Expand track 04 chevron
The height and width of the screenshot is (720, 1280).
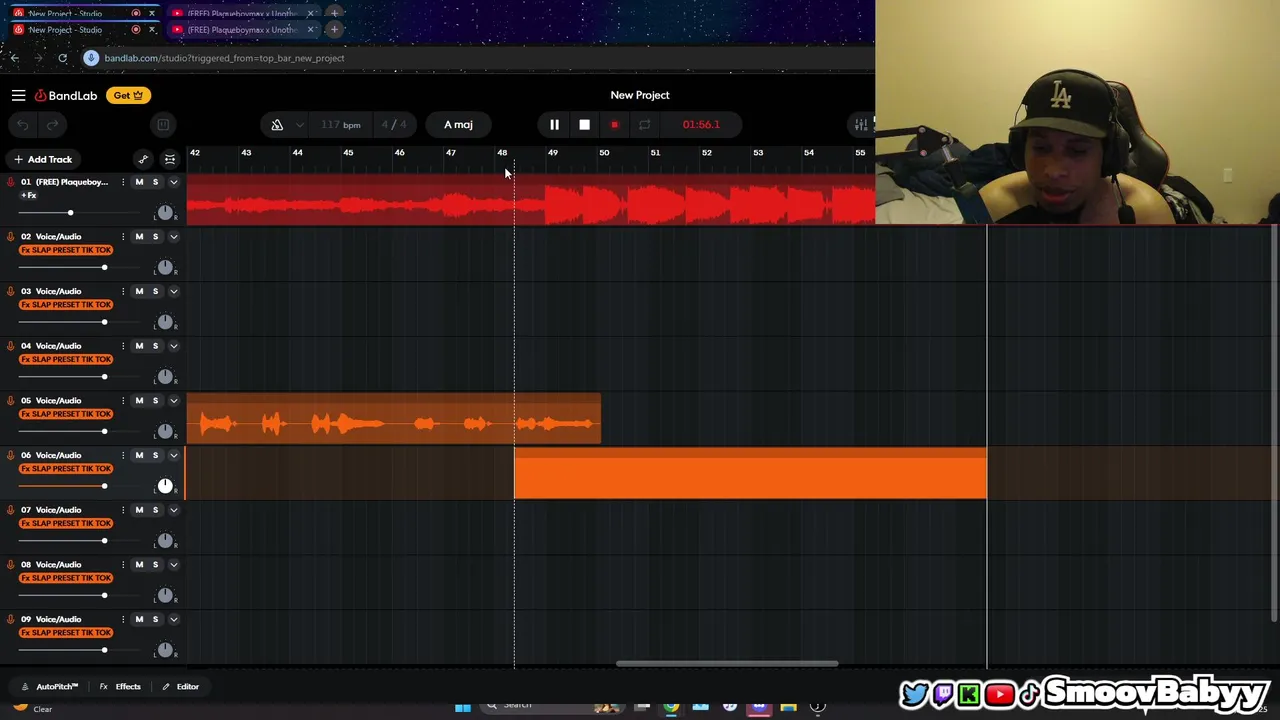coord(173,346)
